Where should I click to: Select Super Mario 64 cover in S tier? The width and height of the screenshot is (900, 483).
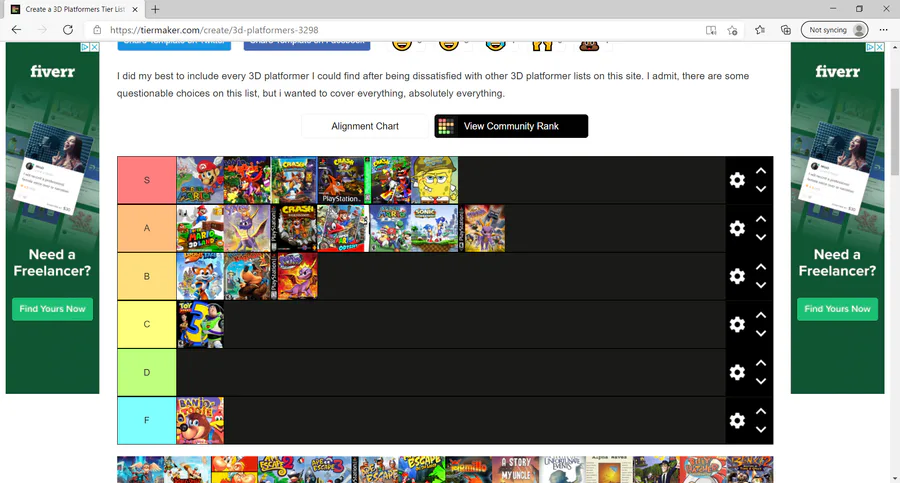tap(200, 180)
